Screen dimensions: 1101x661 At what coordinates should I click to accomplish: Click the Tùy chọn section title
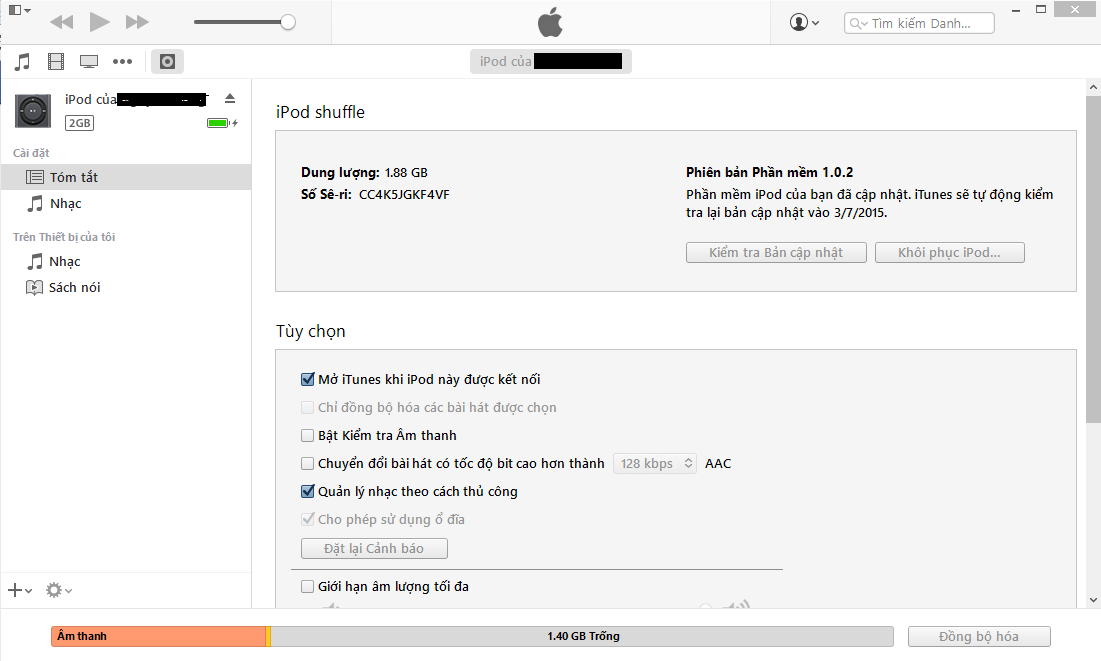tap(310, 332)
